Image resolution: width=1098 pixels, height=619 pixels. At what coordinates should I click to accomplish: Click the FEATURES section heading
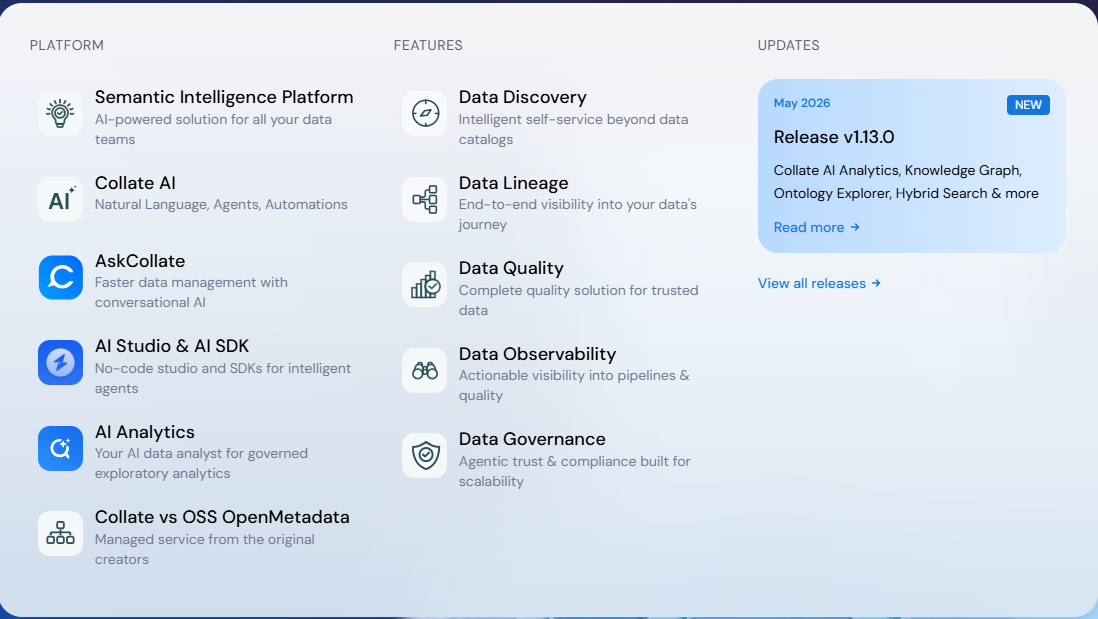[428, 46]
